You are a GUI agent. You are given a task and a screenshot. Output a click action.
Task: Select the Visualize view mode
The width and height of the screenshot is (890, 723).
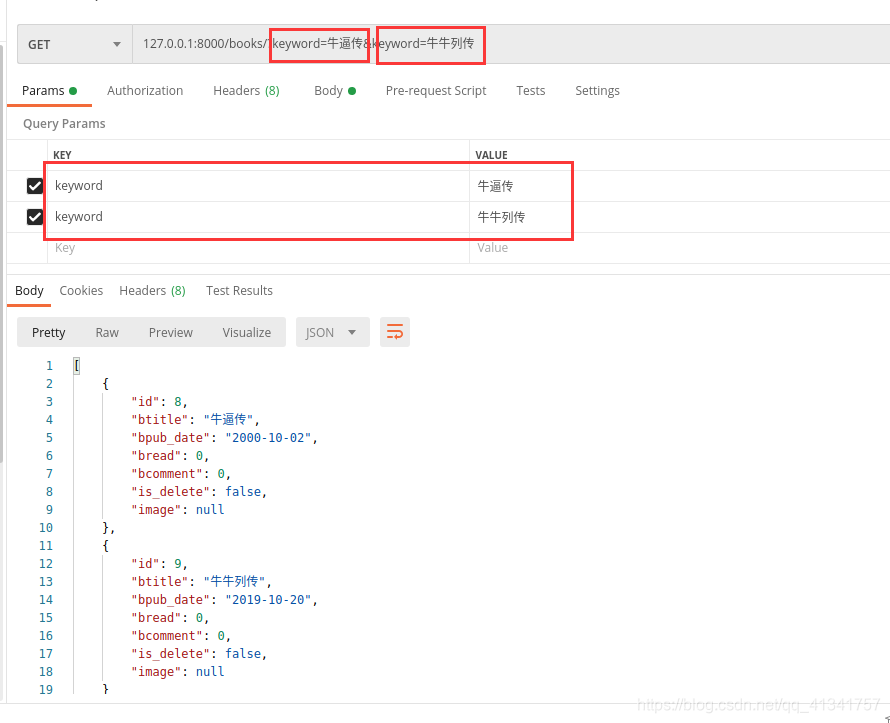pyautogui.click(x=246, y=333)
